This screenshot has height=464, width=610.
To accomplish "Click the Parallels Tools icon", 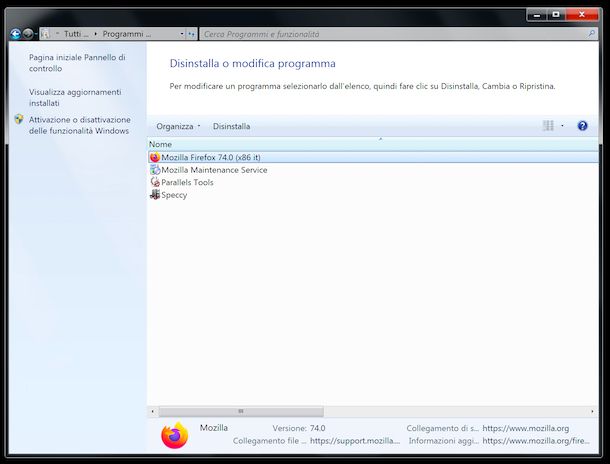I will (x=155, y=182).
